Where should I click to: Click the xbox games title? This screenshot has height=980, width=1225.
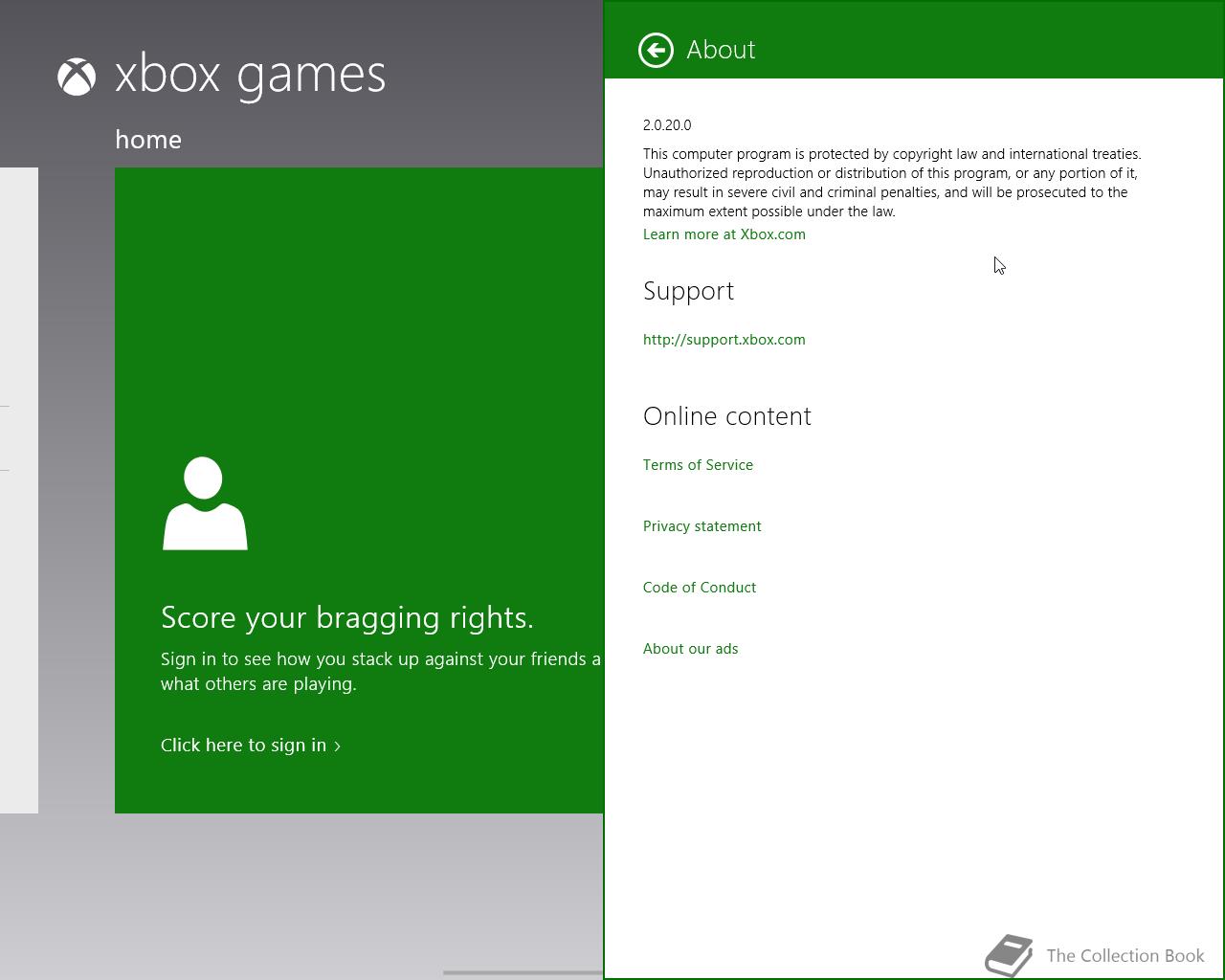250,76
